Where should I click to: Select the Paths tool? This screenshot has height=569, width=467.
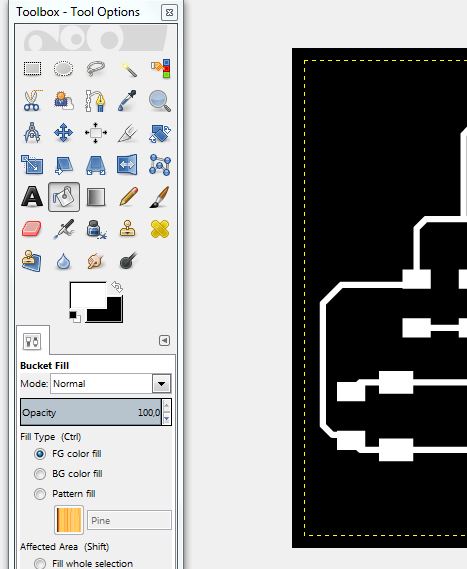click(95, 101)
